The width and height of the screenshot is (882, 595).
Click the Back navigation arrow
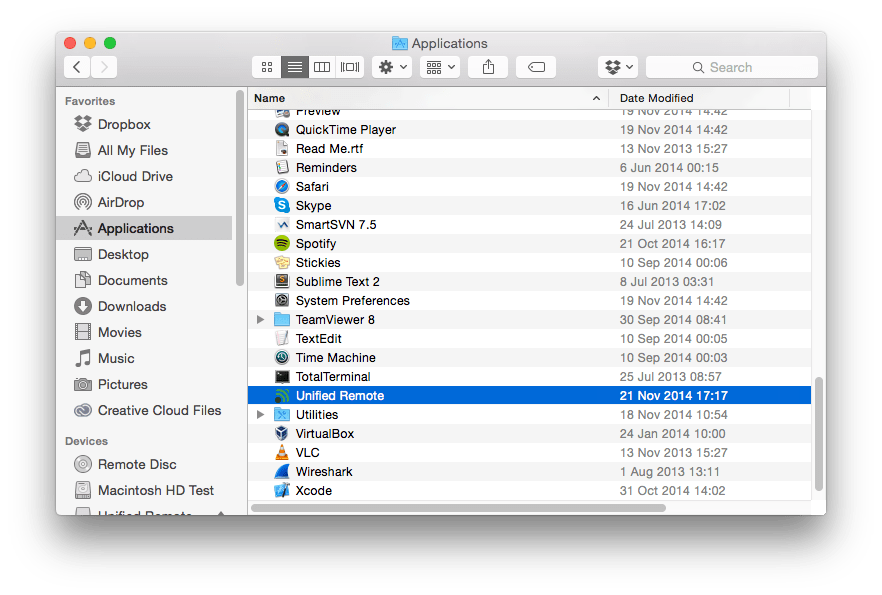(x=76, y=67)
